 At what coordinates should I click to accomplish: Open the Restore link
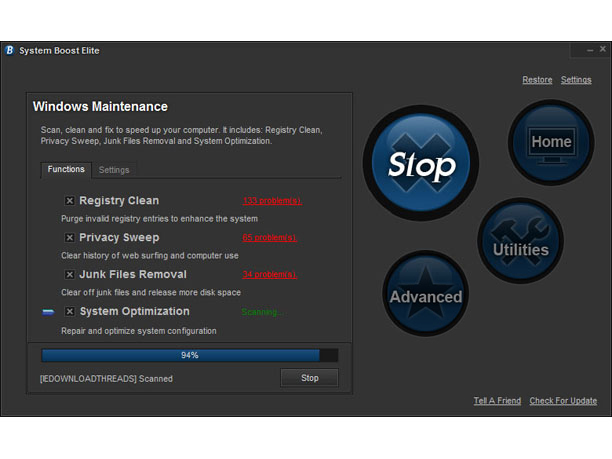tap(537, 80)
